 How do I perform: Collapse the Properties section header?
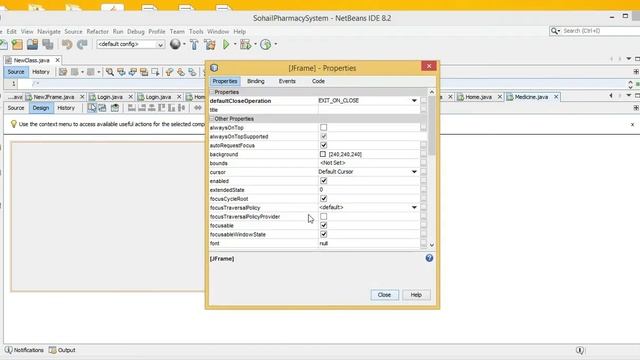212,92
